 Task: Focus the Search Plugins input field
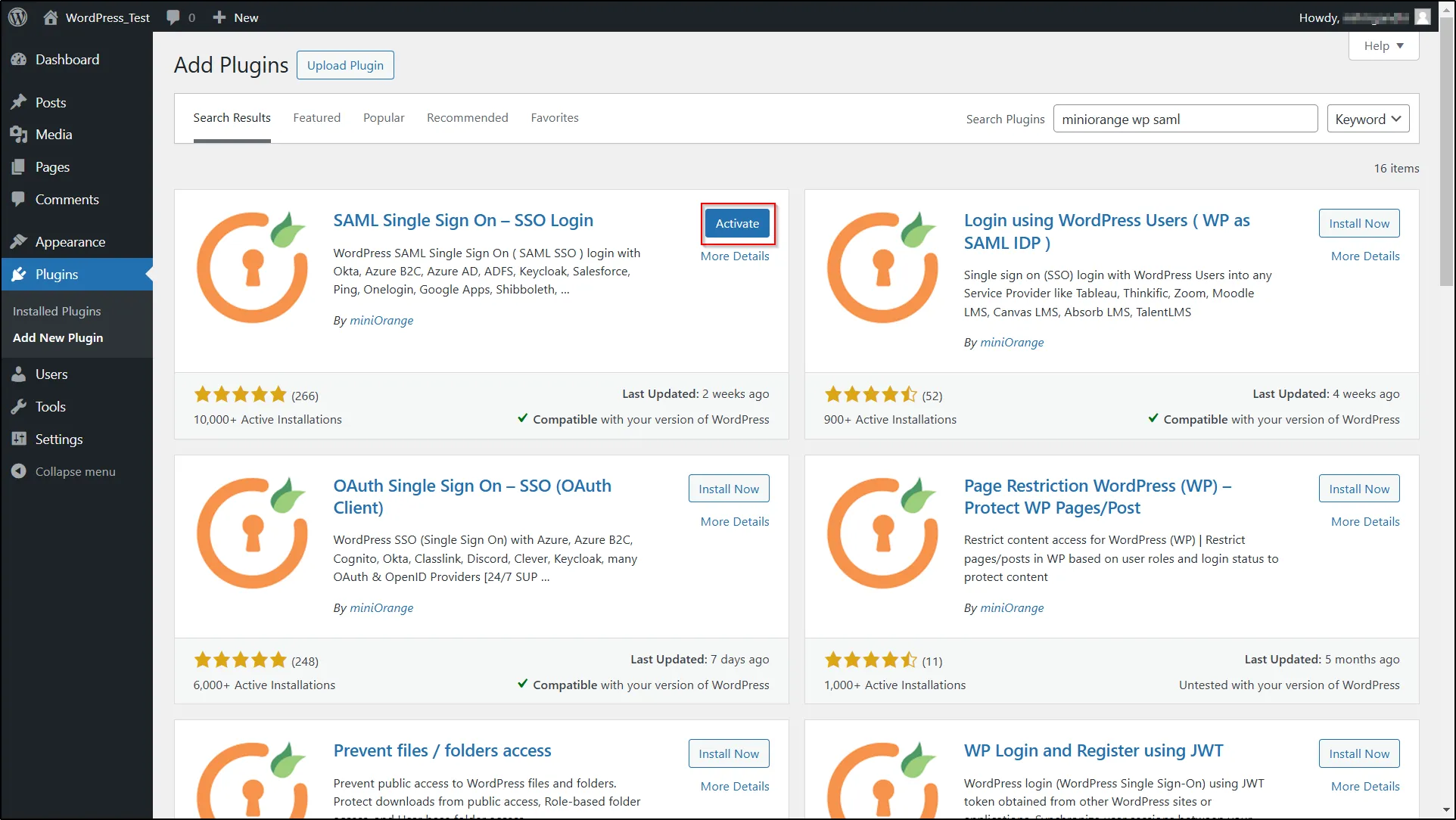pyautogui.click(x=1185, y=119)
